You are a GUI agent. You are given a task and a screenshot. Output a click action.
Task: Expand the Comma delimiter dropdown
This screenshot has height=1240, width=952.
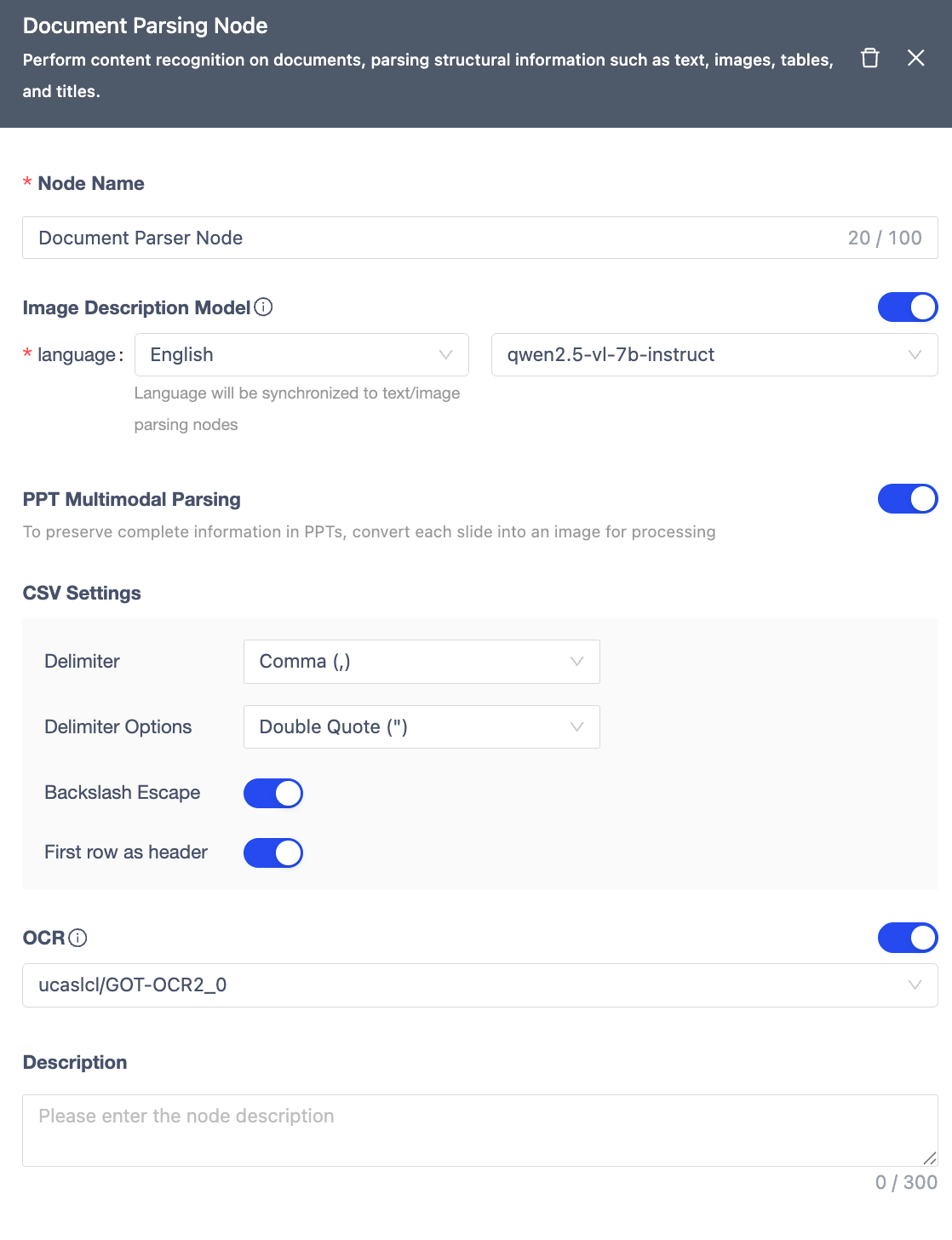point(409,662)
